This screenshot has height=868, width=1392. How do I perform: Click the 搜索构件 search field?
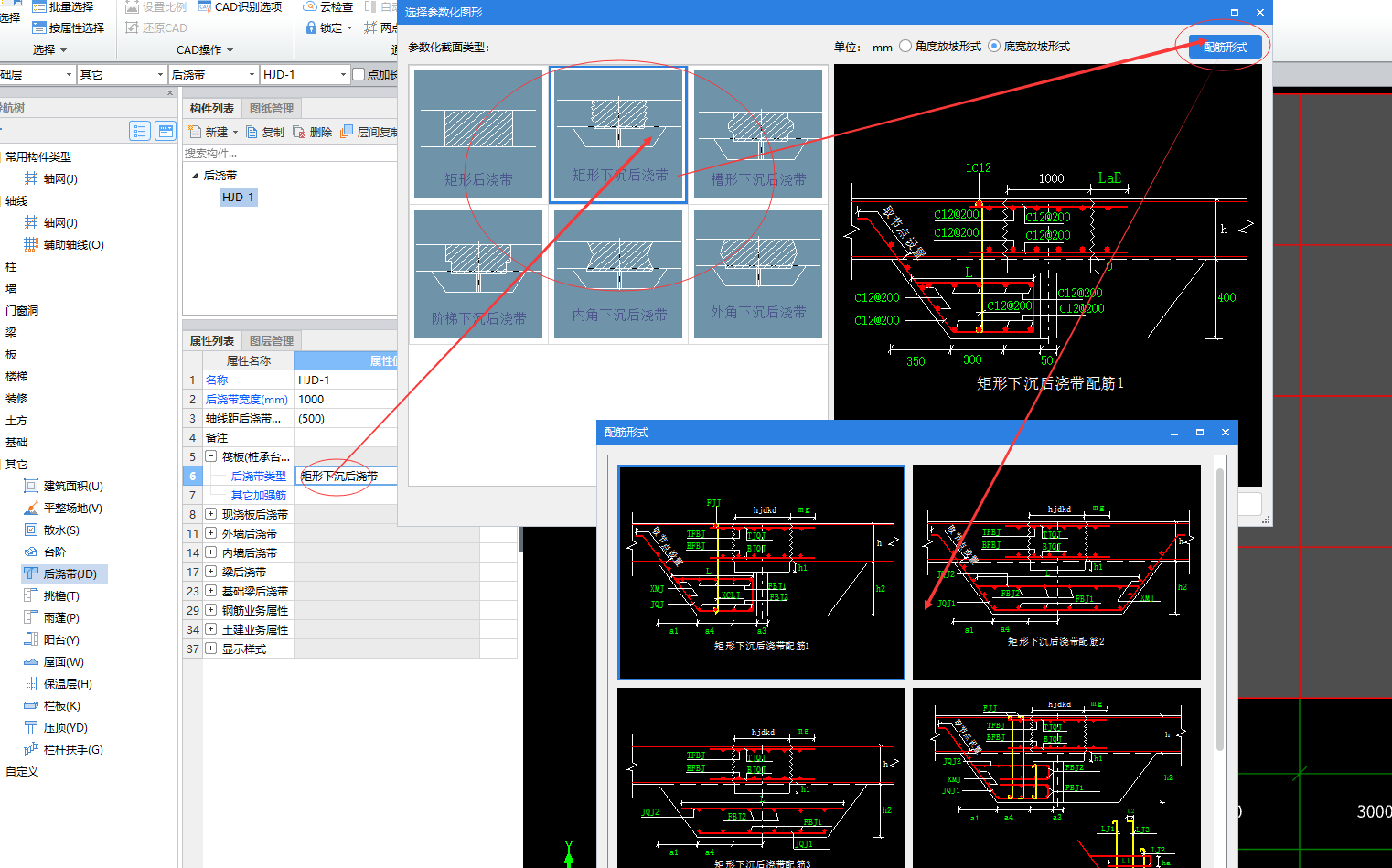pyautogui.click(x=290, y=153)
